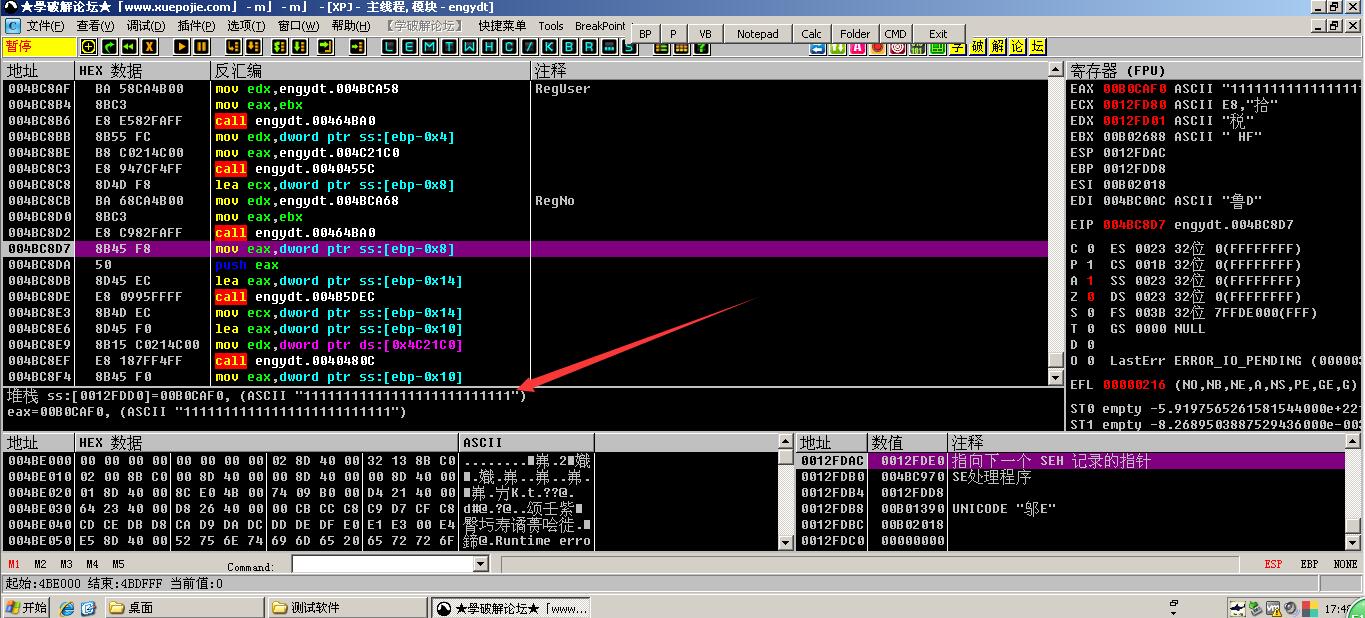
Task: Open Run trace with dotted icon
Action: pyautogui.click(x=609, y=46)
